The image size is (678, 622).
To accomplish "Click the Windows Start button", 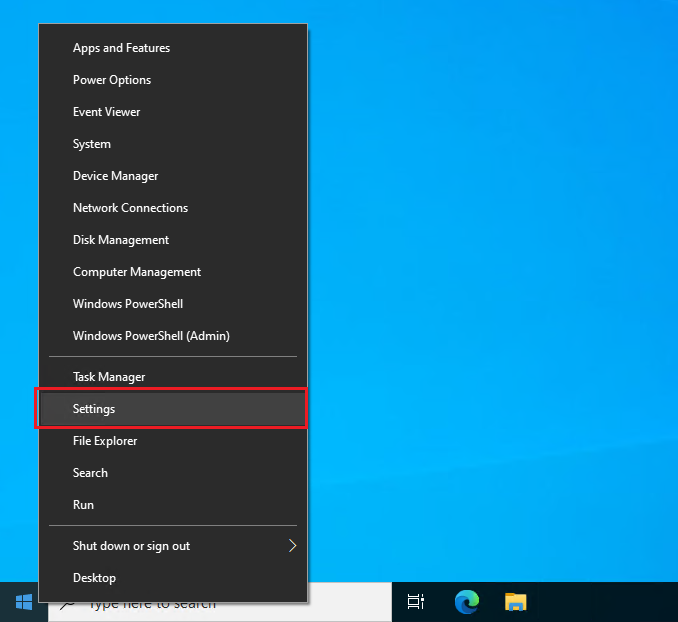I will coord(24,602).
